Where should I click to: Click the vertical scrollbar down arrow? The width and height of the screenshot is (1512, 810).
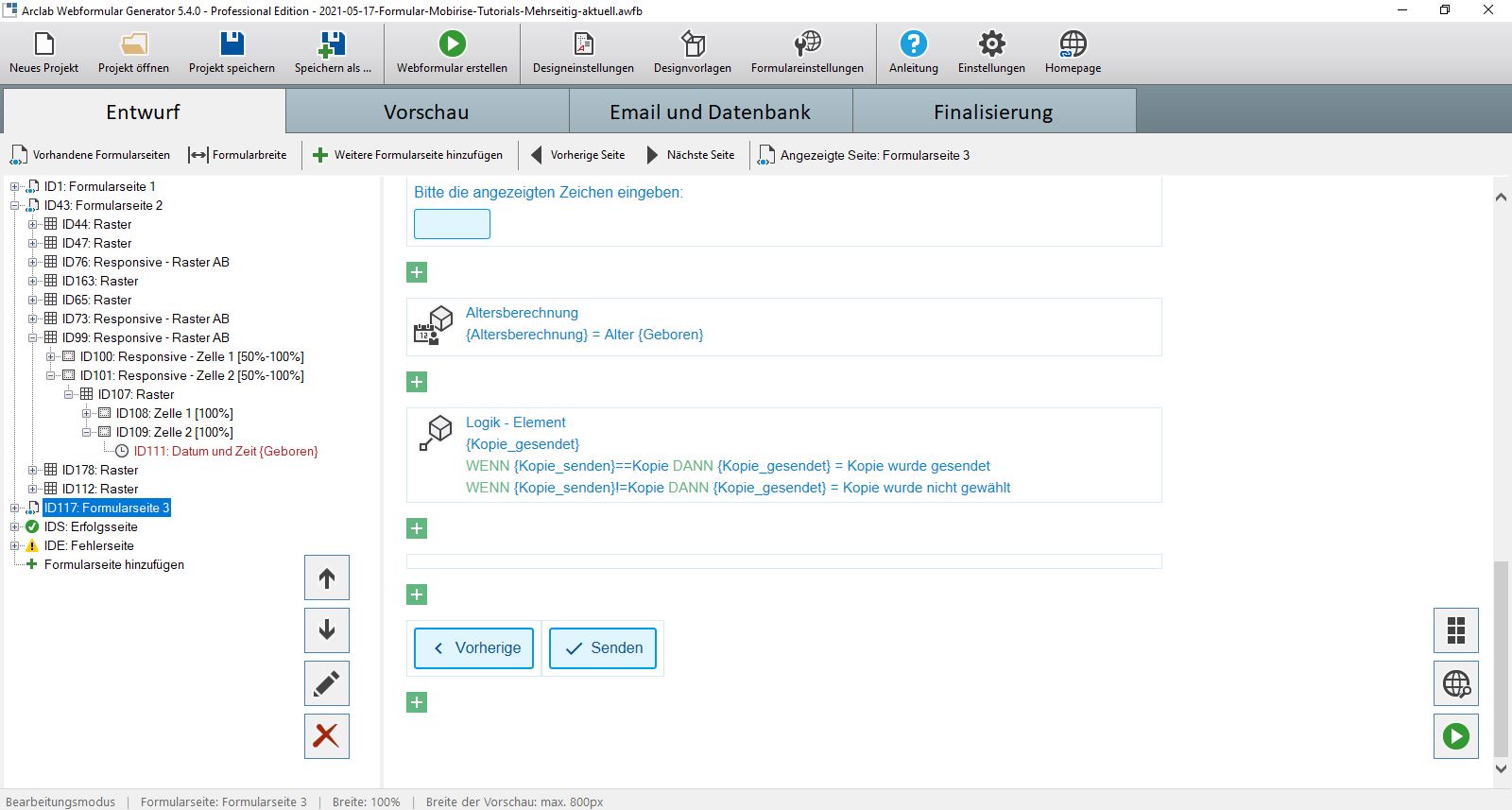point(1501,768)
